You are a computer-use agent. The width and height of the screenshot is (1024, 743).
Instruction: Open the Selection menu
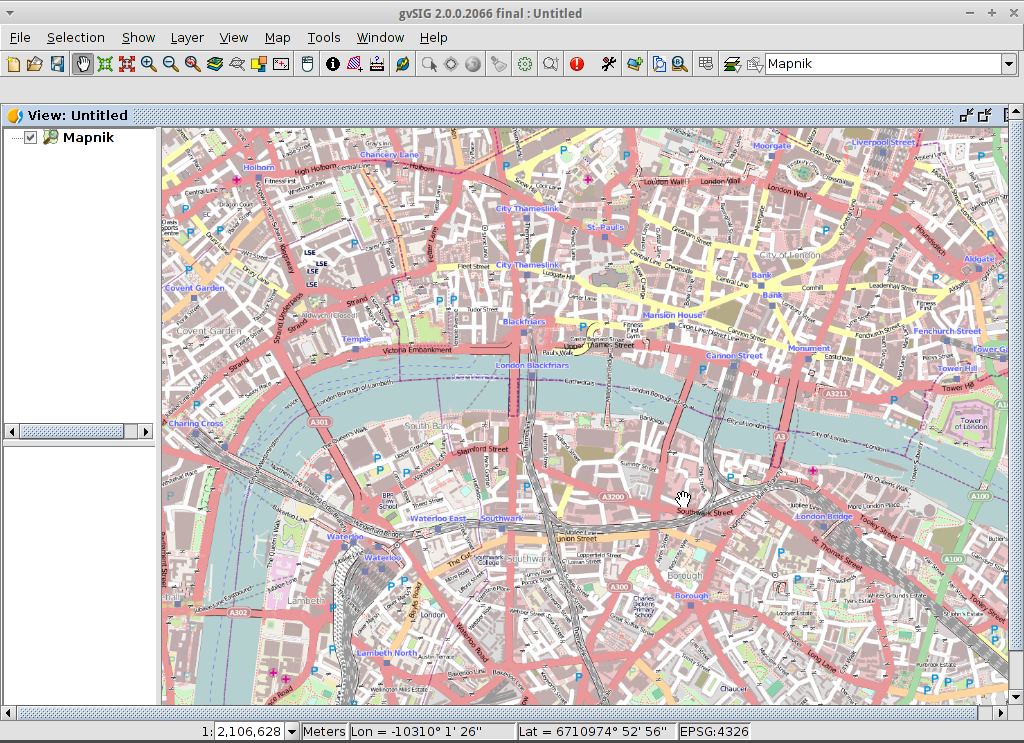coord(76,38)
